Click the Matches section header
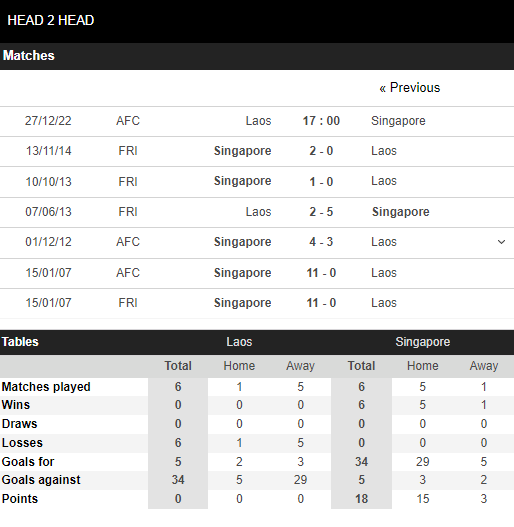The height and width of the screenshot is (527, 514). point(257,56)
